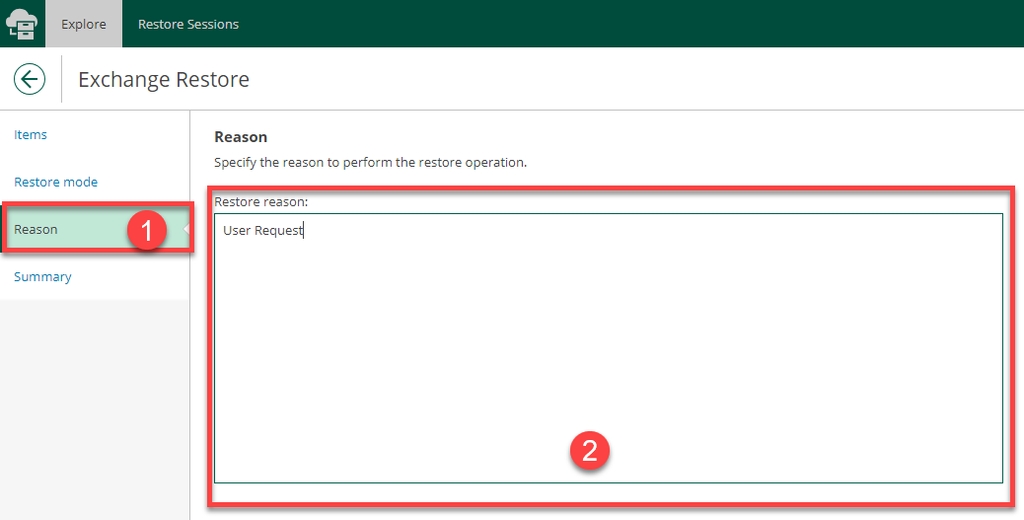Click the Veeam logo icon

click(x=22, y=24)
